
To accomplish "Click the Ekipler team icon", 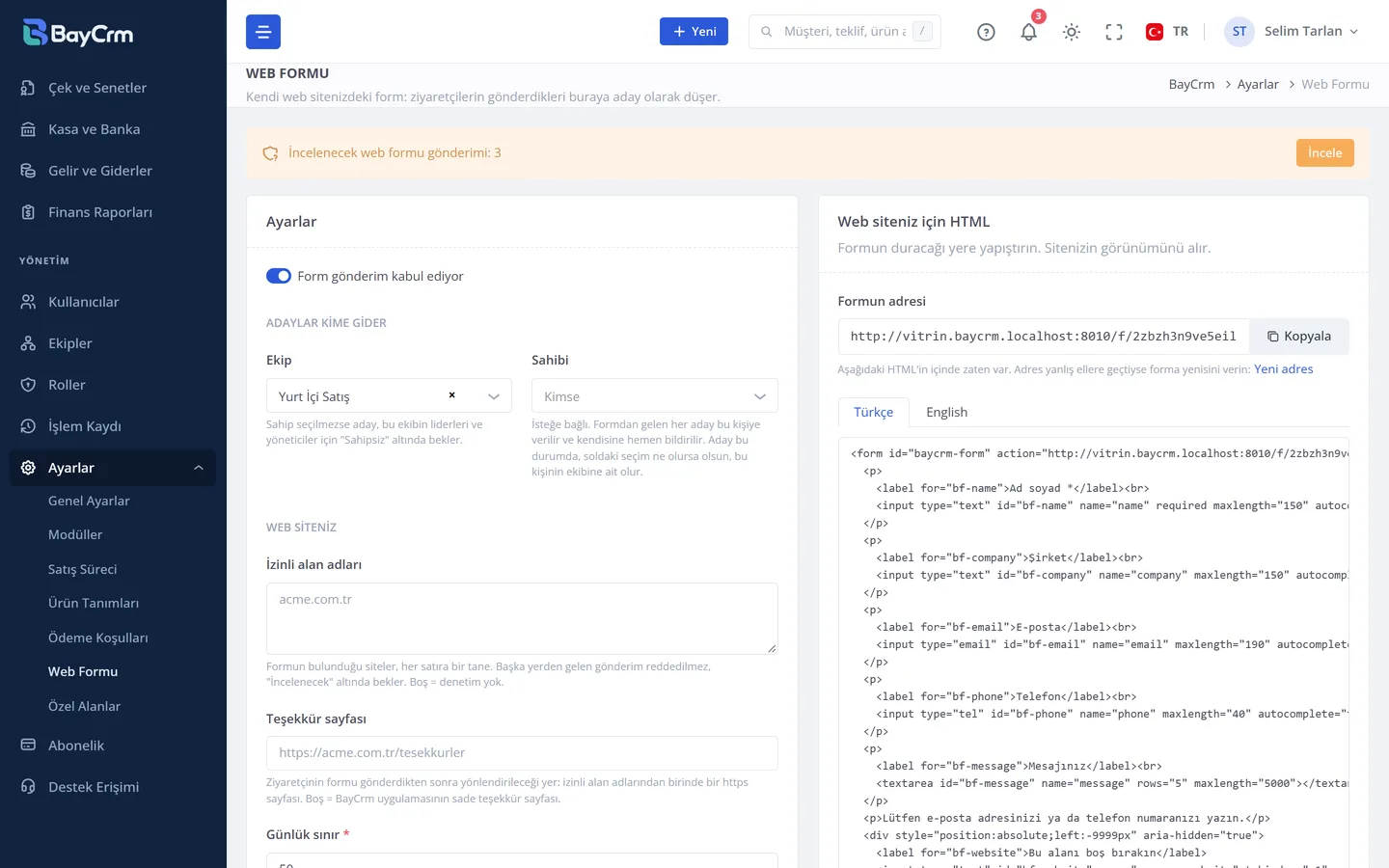I will pos(28,343).
